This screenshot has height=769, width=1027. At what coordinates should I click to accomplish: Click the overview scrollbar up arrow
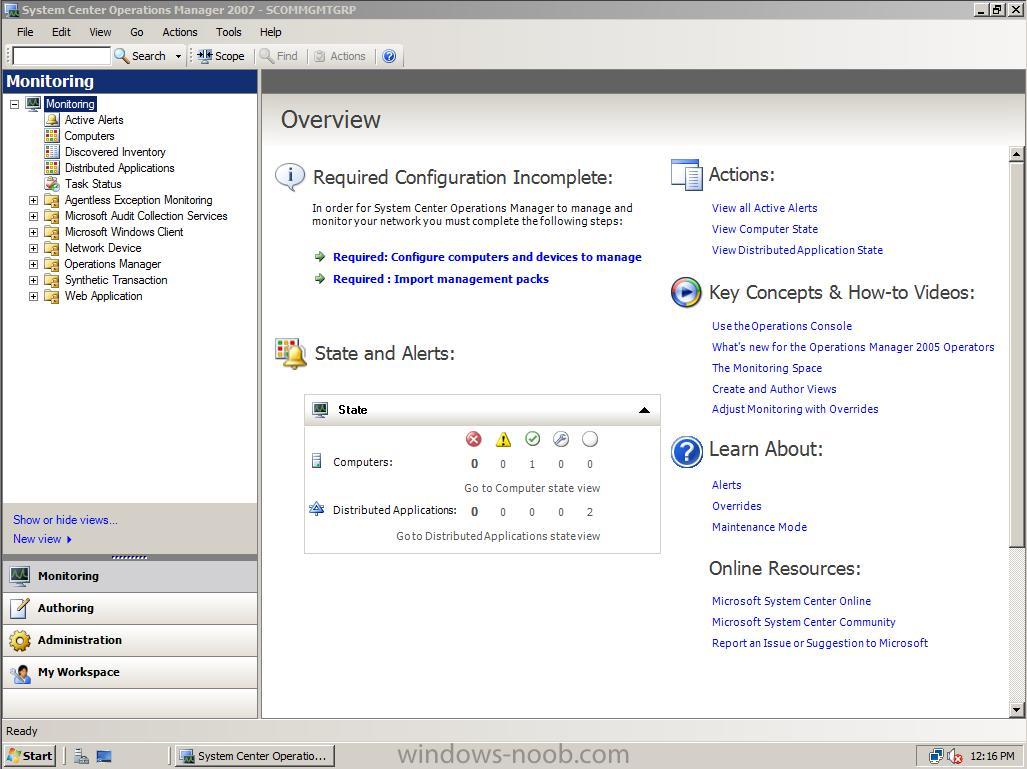click(1016, 155)
